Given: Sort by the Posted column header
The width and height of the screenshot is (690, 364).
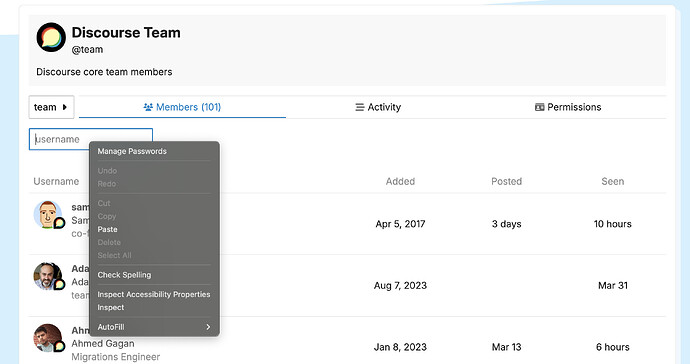Looking at the screenshot, I should click(x=506, y=181).
